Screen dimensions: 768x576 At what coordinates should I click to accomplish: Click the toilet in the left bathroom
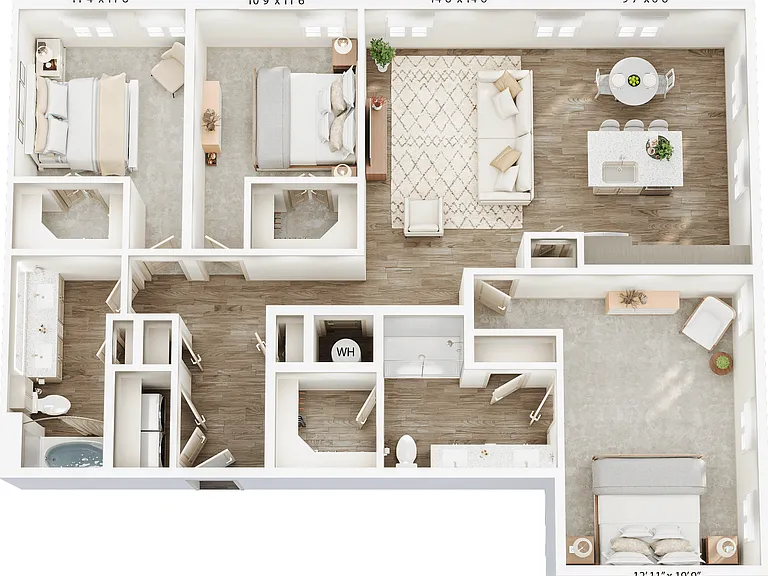point(52,405)
